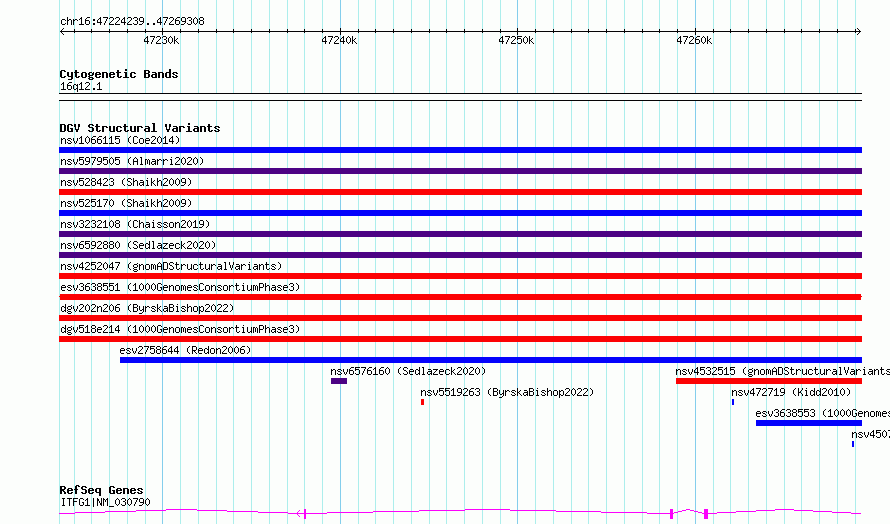Click the 47230k ruler tick label
This screenshot has width=890, height=524.
coord(161,40)
